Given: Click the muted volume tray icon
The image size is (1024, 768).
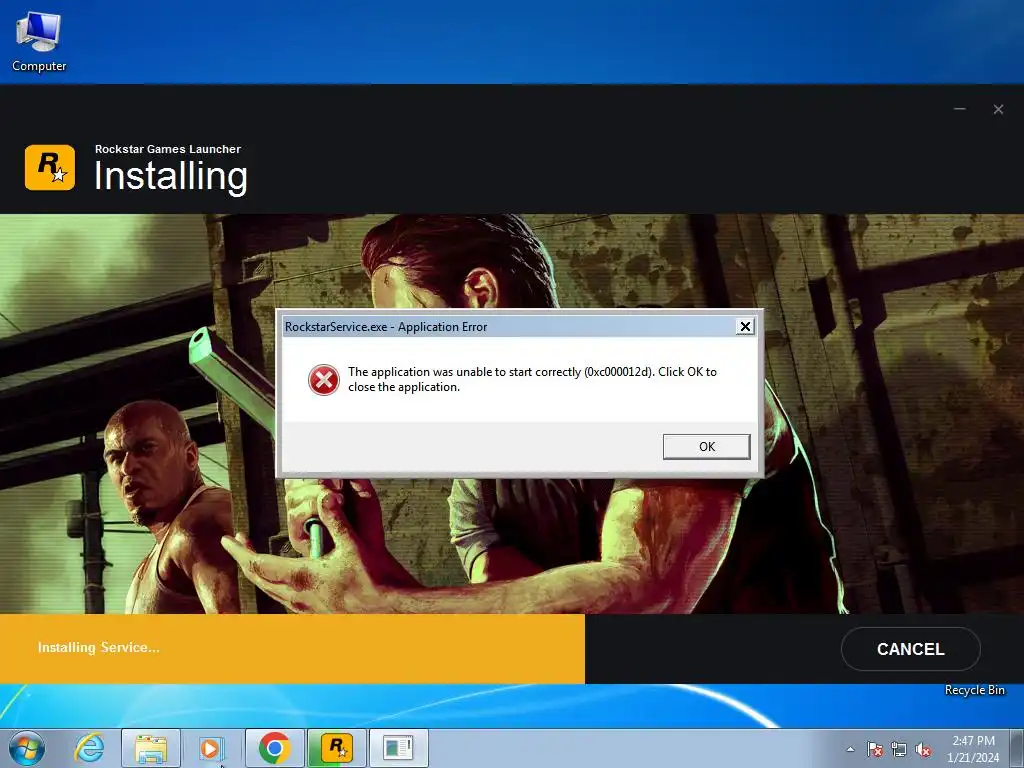Looking at the screenshot, I should [923, 749].
